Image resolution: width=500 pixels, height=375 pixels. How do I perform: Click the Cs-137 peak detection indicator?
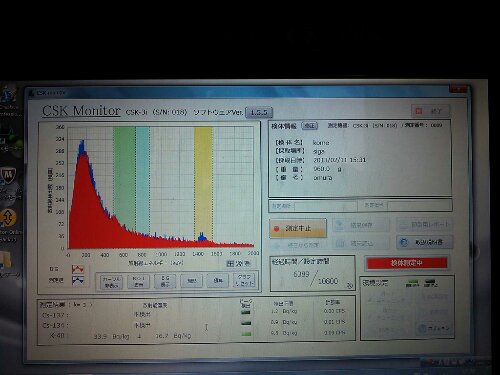(246, 312)
